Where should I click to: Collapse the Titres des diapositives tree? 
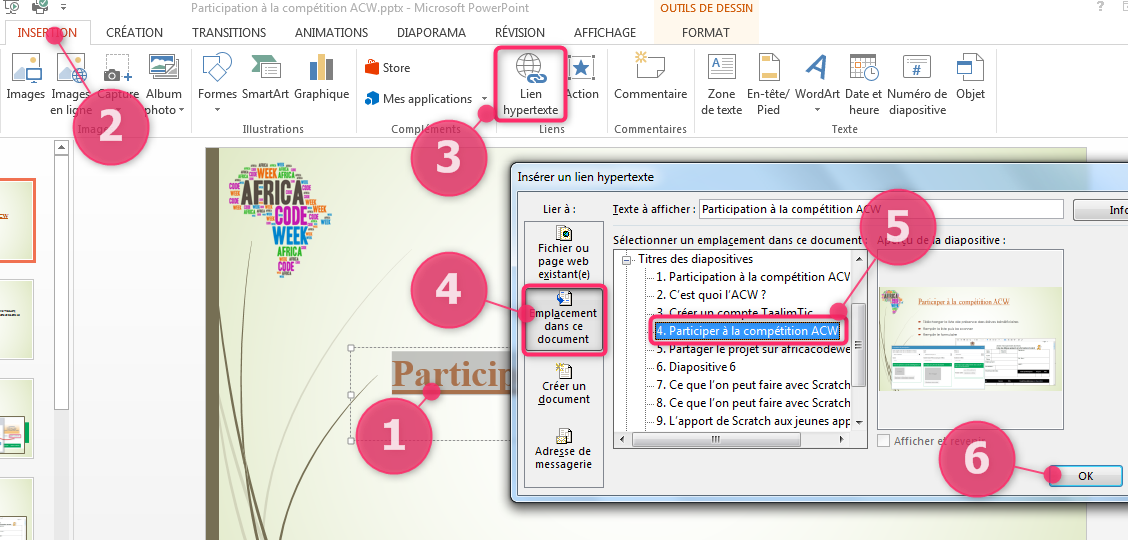[x=627, y=260]
